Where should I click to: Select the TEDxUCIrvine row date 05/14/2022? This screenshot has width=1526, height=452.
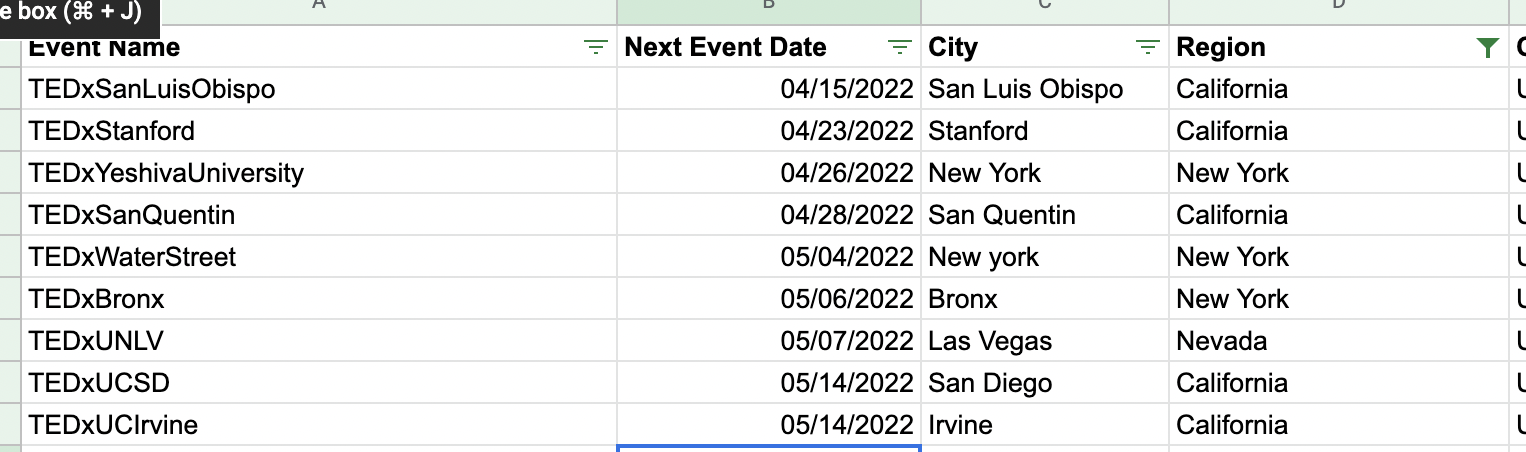coord(769,425)
